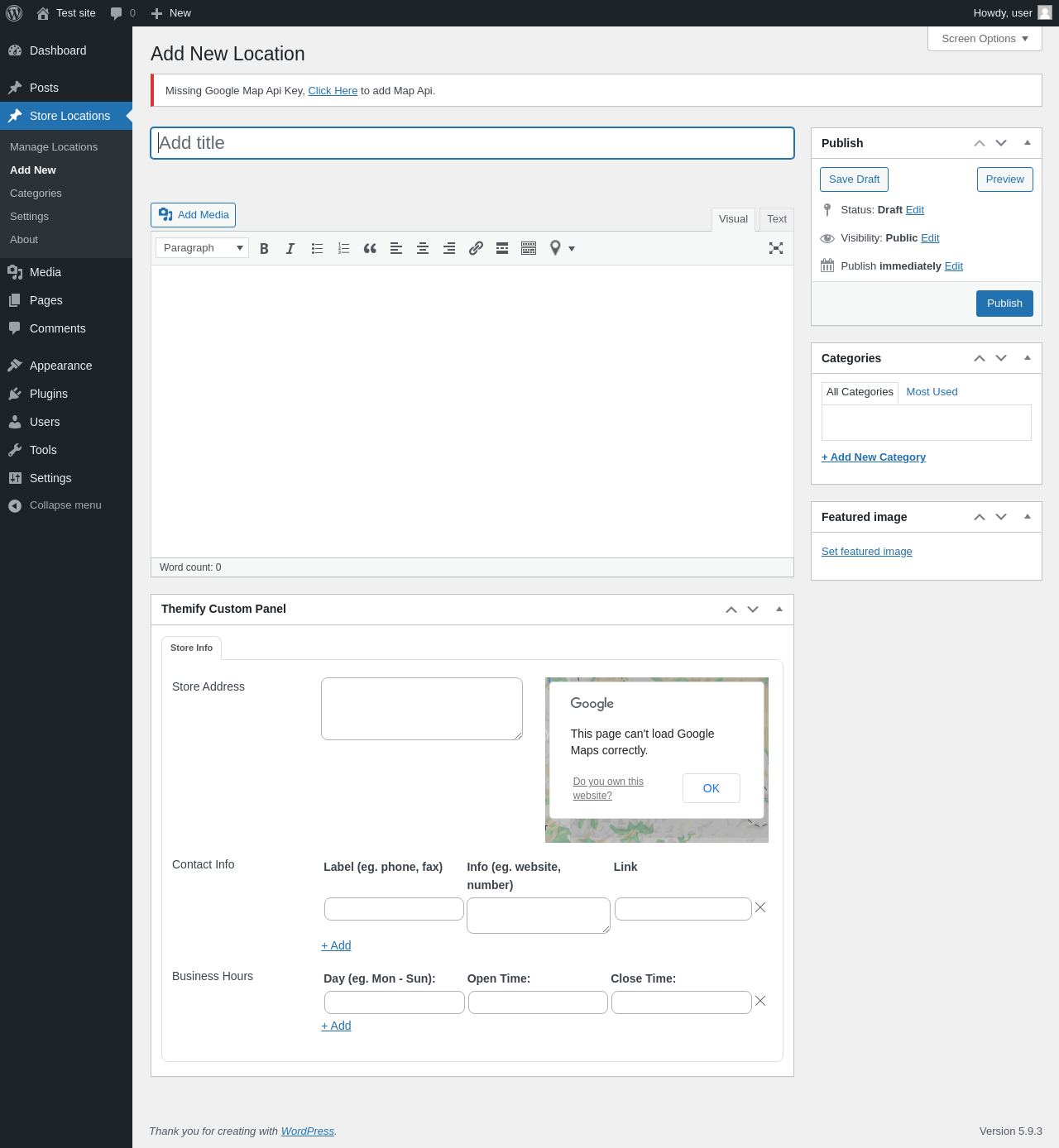This screenshot has width=1059, height=1148.
Task: Select the All Categories tab
Action: (x=860, y=392)
